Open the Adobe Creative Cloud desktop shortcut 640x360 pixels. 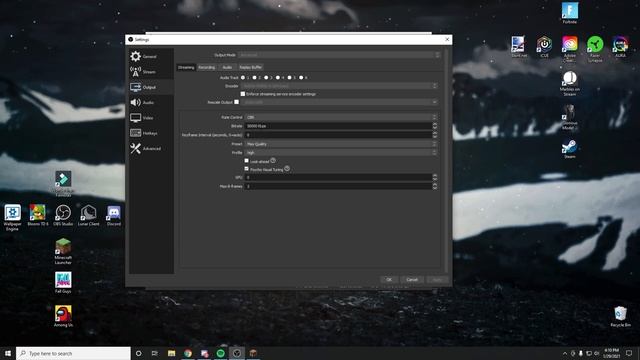[x=569, y=49]
